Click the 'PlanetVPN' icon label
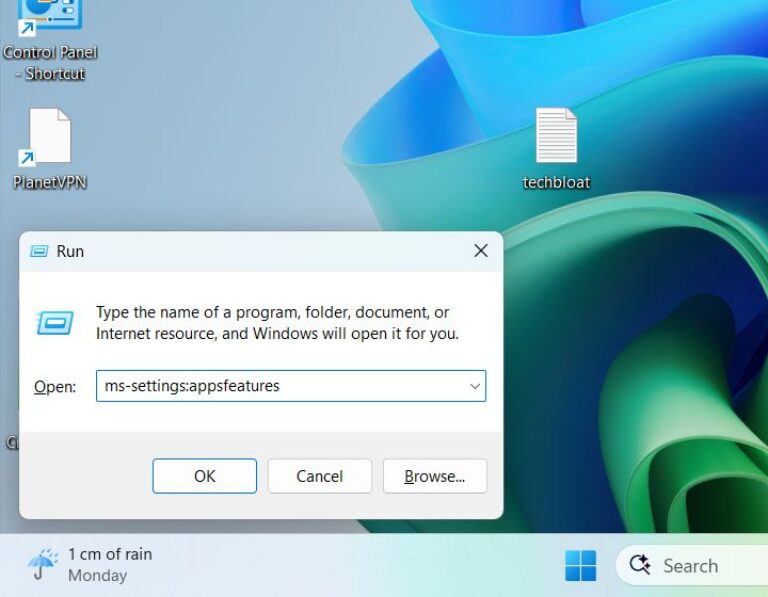Viewport: 768px width, 597px height. tap(49, 182)
